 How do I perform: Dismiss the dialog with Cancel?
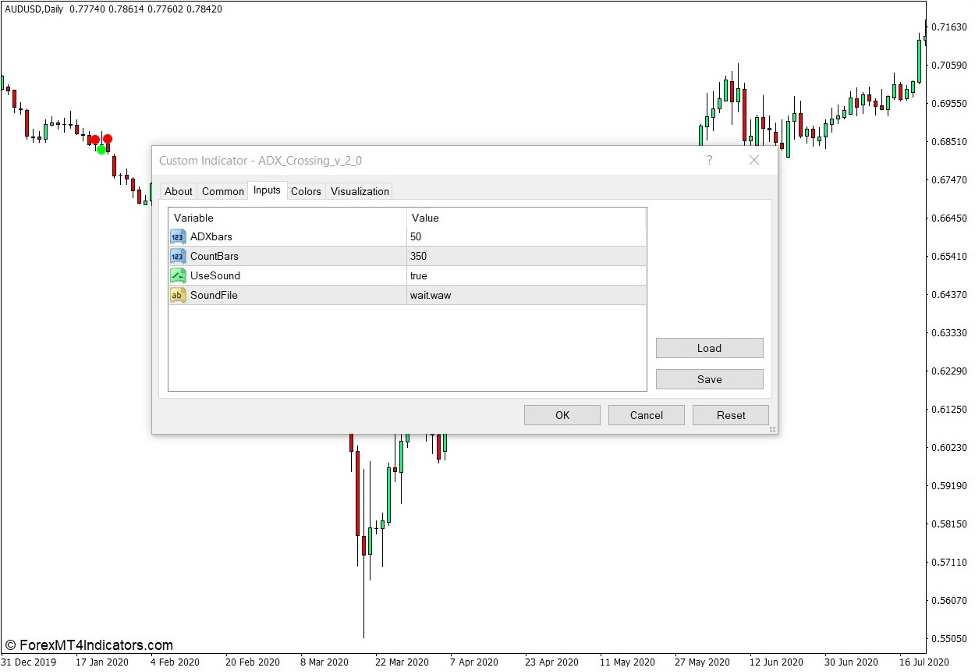point(645,414)
